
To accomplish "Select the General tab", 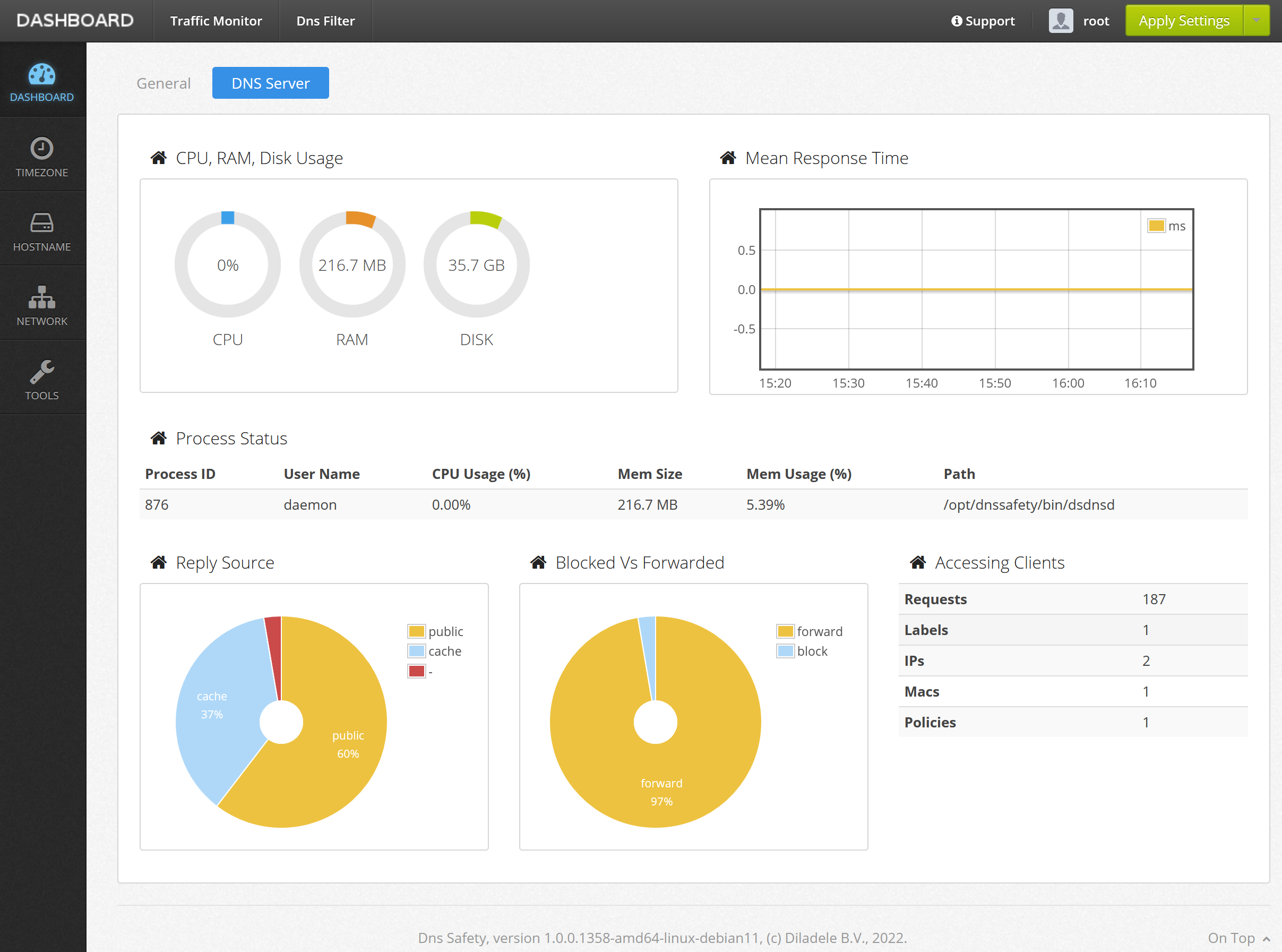I will pyautogui.click(x=163, y=83).
